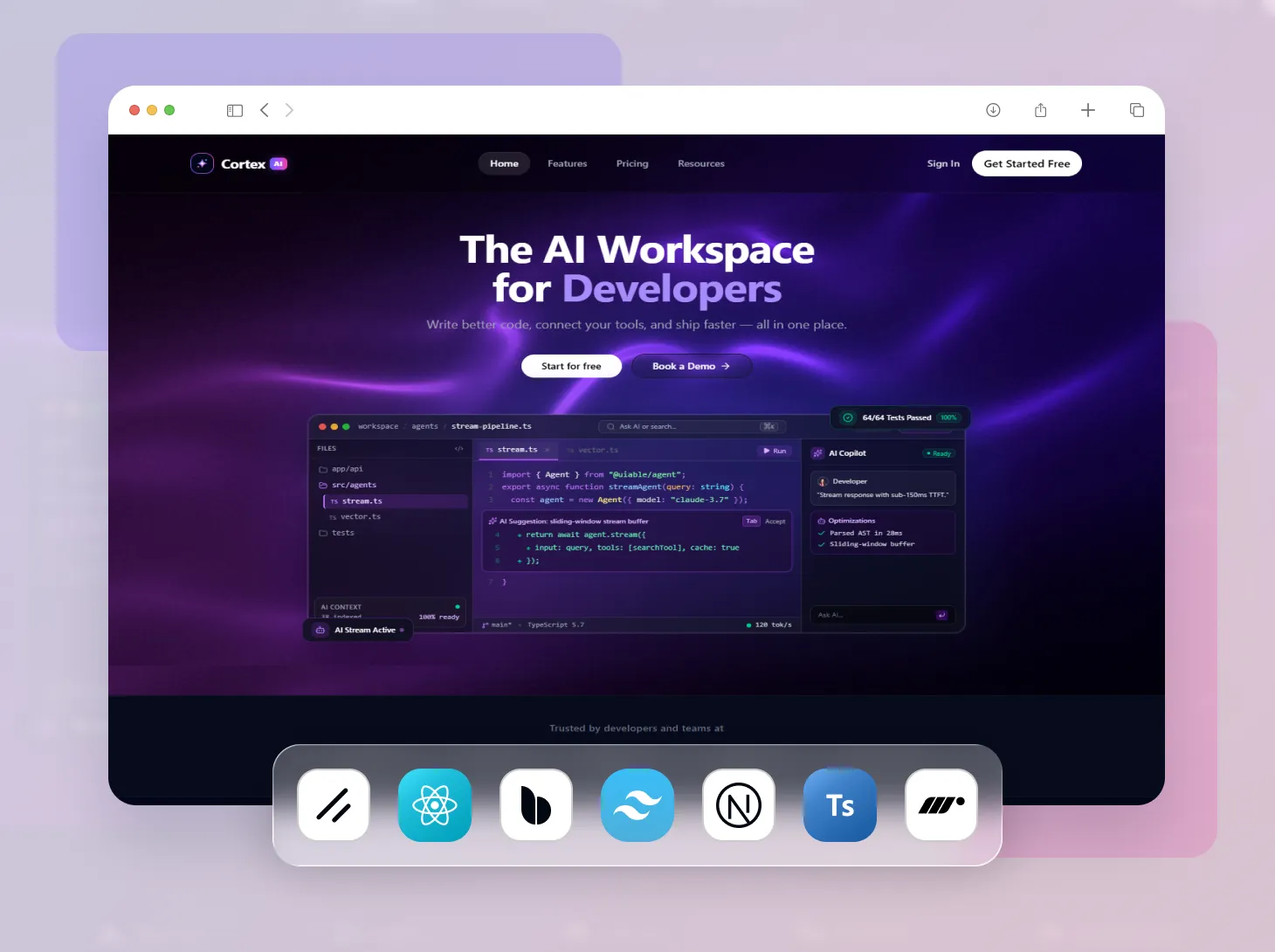Toggle the browser sidebar icon
This screenshot has height=952, width=1275.
pyautogui.click(x=235, y=110)
